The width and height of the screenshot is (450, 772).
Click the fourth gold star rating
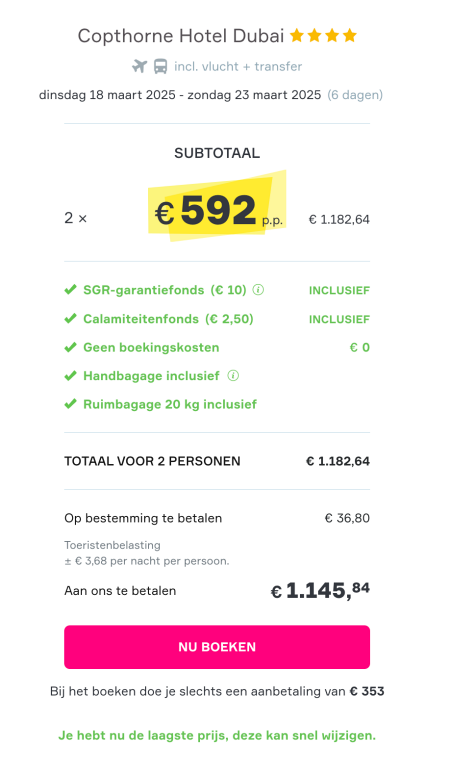pyautogui.click(x=350, y=35)
